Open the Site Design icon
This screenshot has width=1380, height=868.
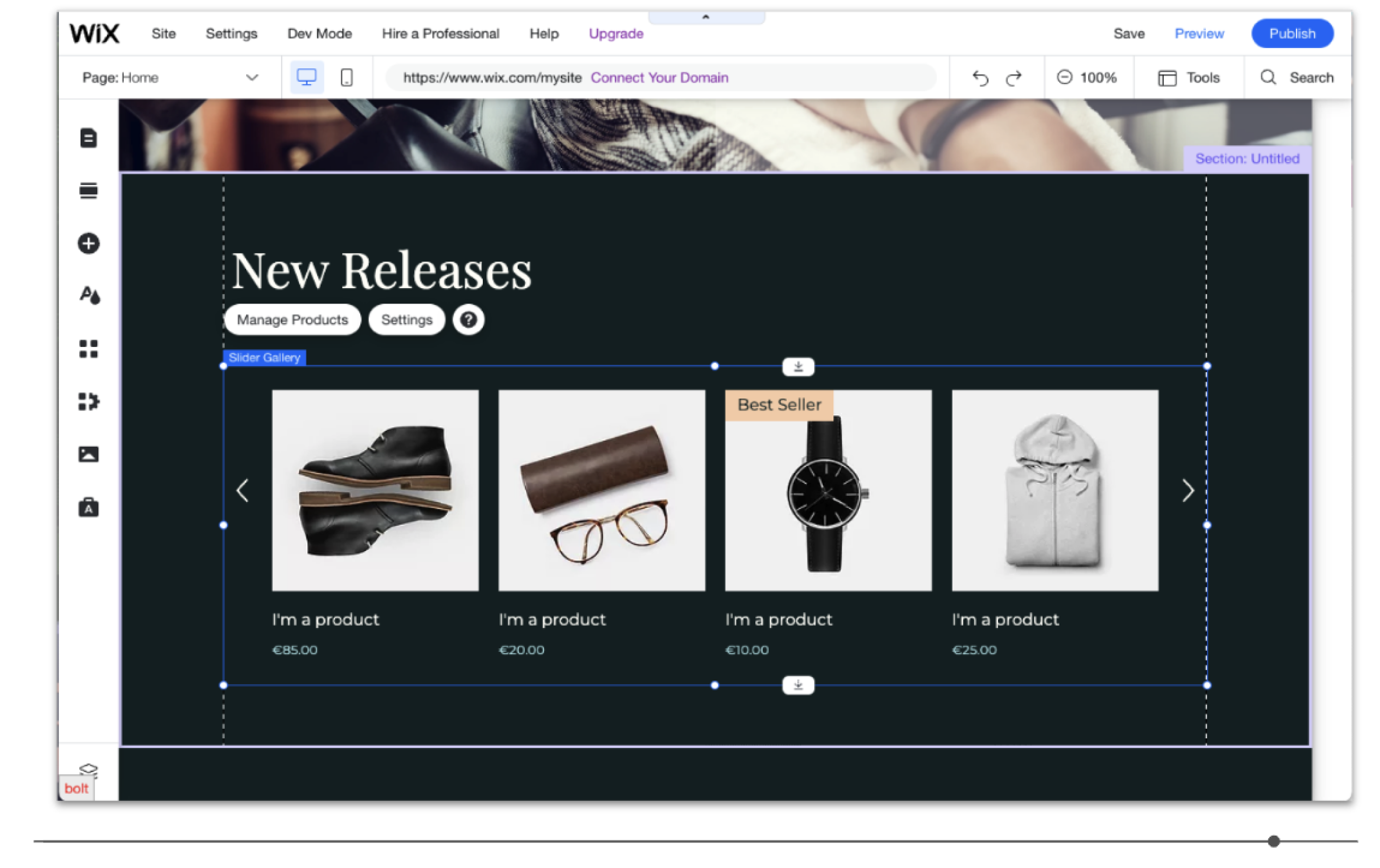(x=89, y=296)
